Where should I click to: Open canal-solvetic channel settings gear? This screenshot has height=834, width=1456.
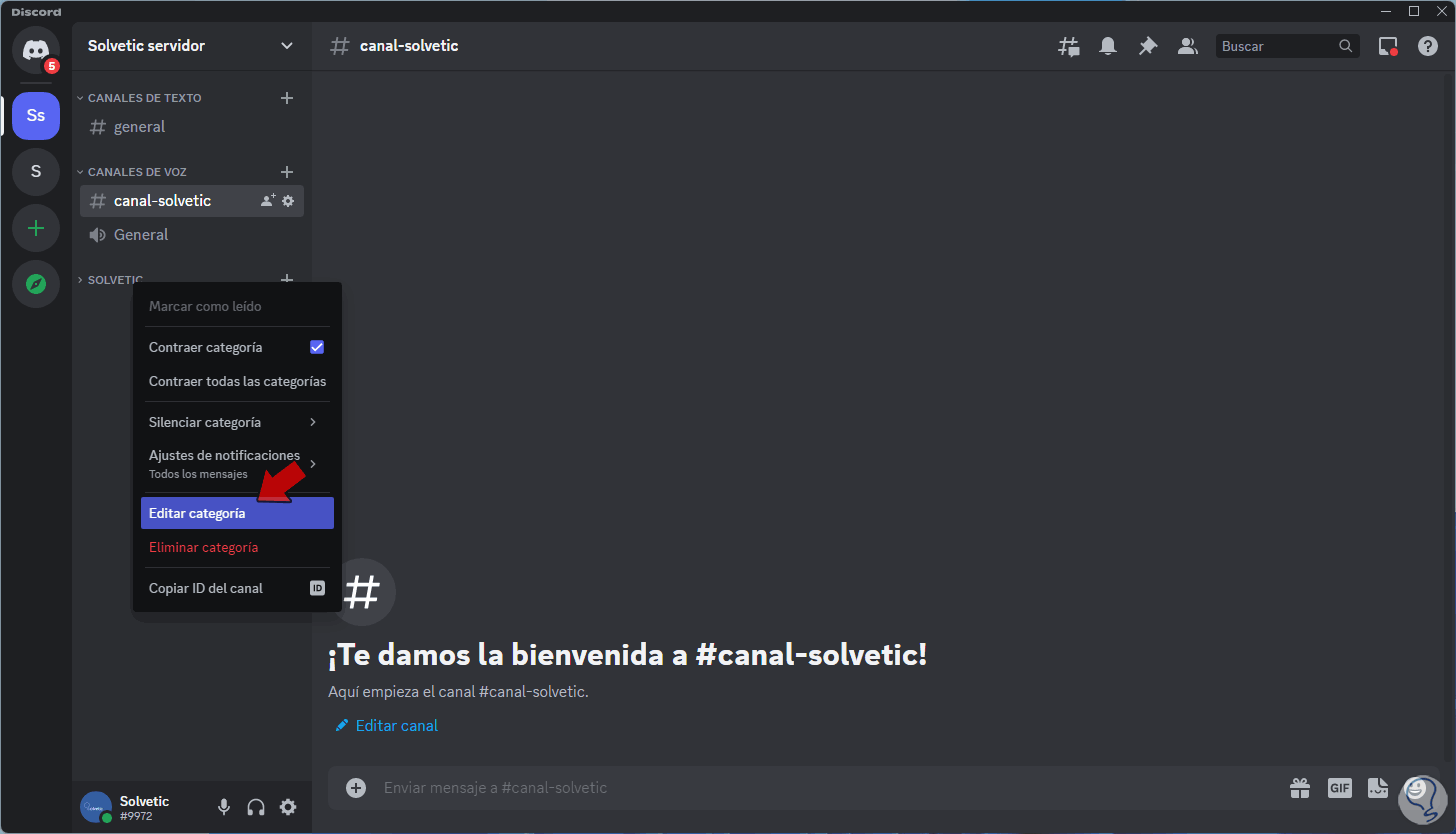point(288,201)
